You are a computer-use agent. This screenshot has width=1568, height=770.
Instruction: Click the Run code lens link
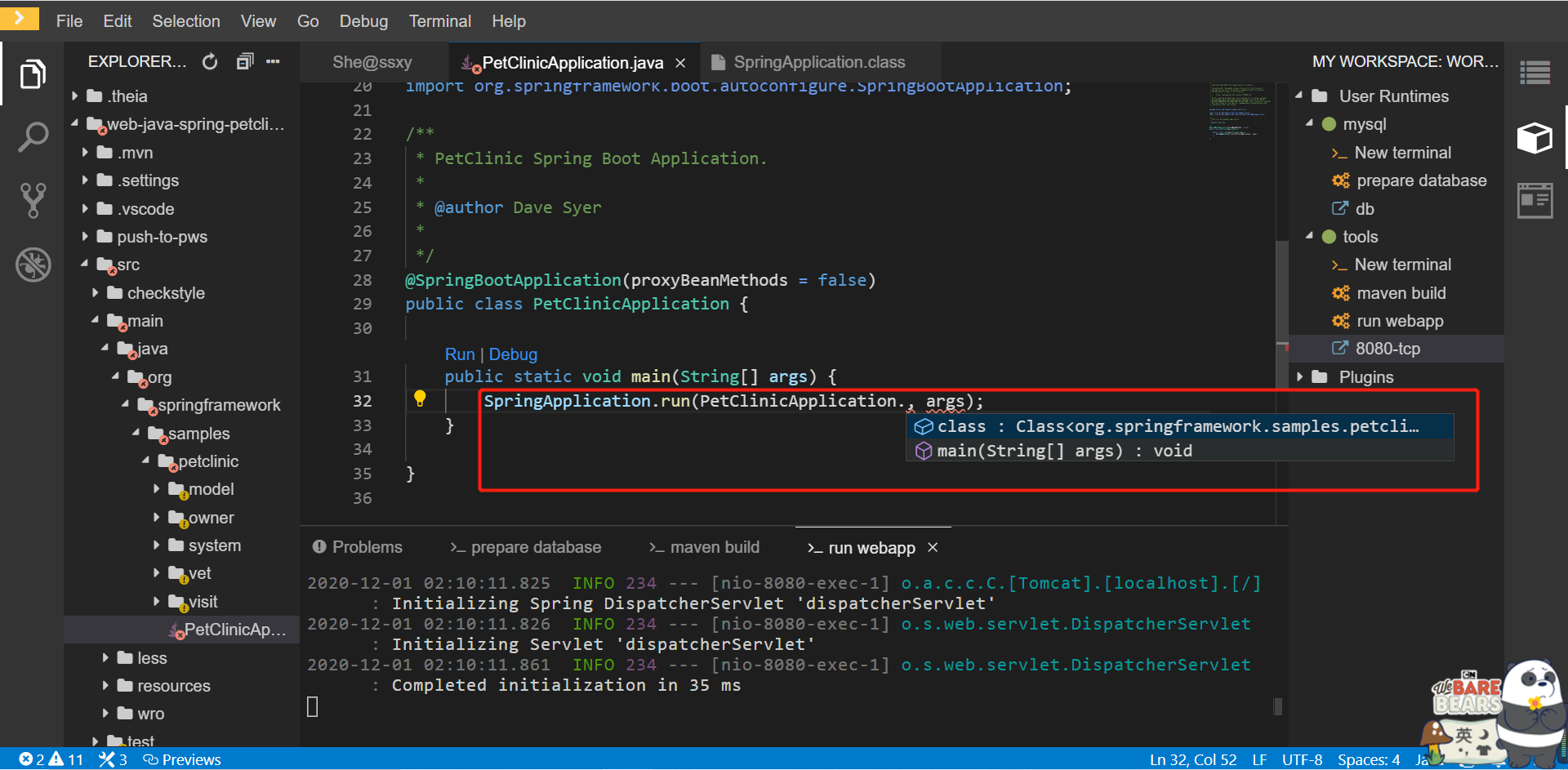tap(460, 354)
